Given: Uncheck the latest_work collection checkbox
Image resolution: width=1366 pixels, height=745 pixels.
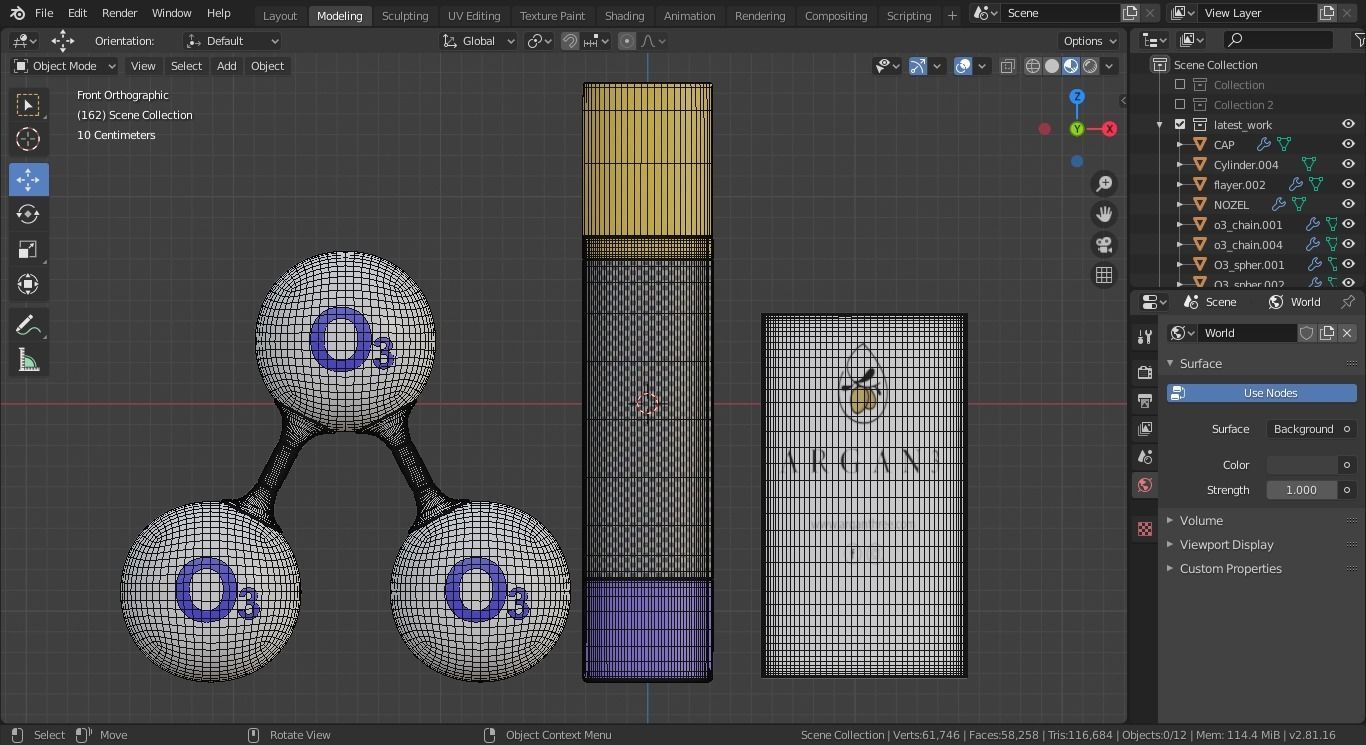Looking at the screenshot, I should click(x=1180, y=125).
